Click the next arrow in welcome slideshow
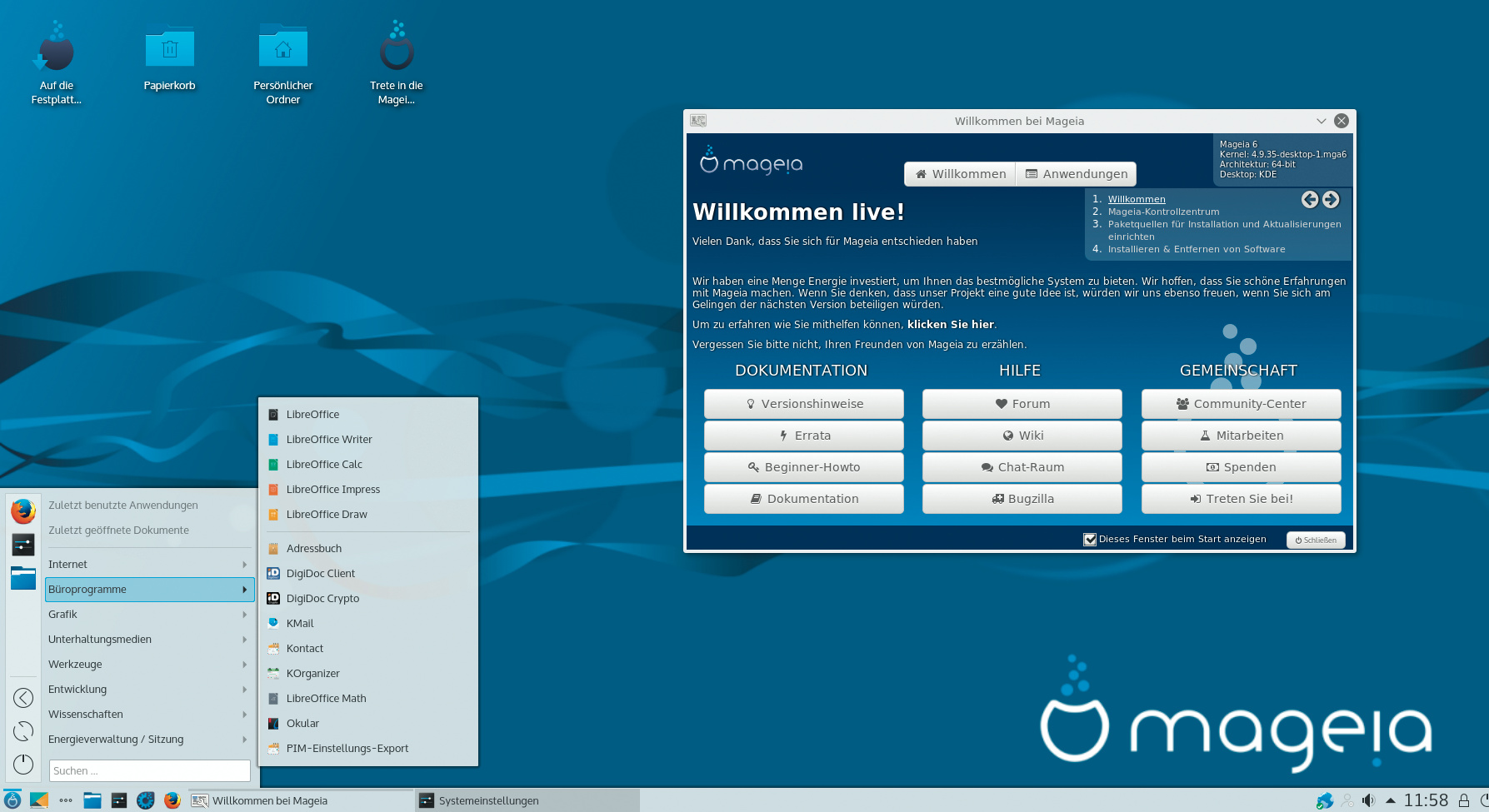The width and height of the screenshot is (1489, 812). (x=1331, y=199)
